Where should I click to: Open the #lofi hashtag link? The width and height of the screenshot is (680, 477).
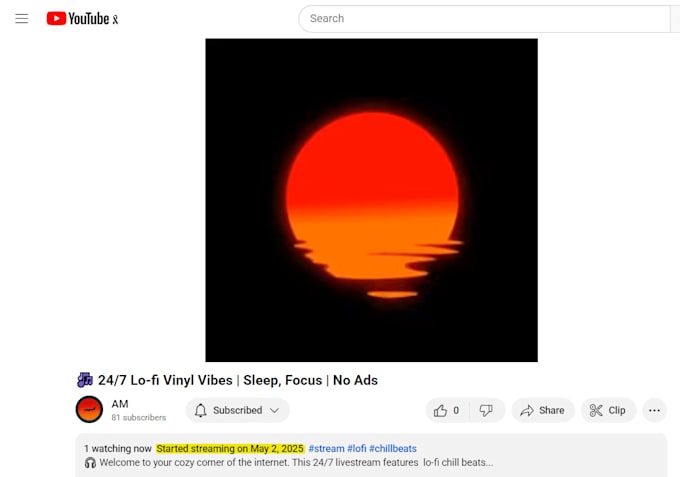click(x=357, y=448)
